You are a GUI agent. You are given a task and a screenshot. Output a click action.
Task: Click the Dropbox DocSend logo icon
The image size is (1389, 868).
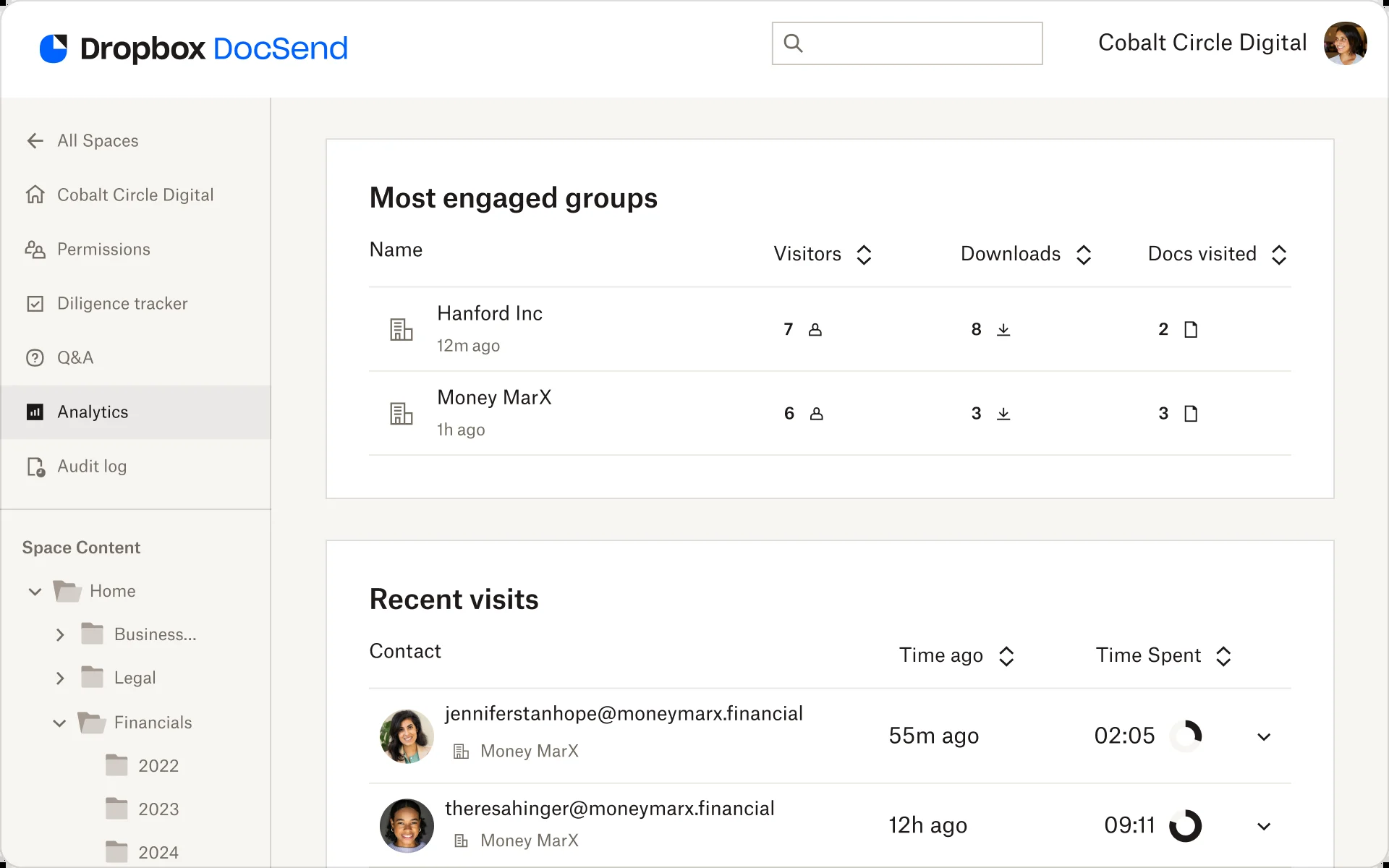(x=54, y=48)
